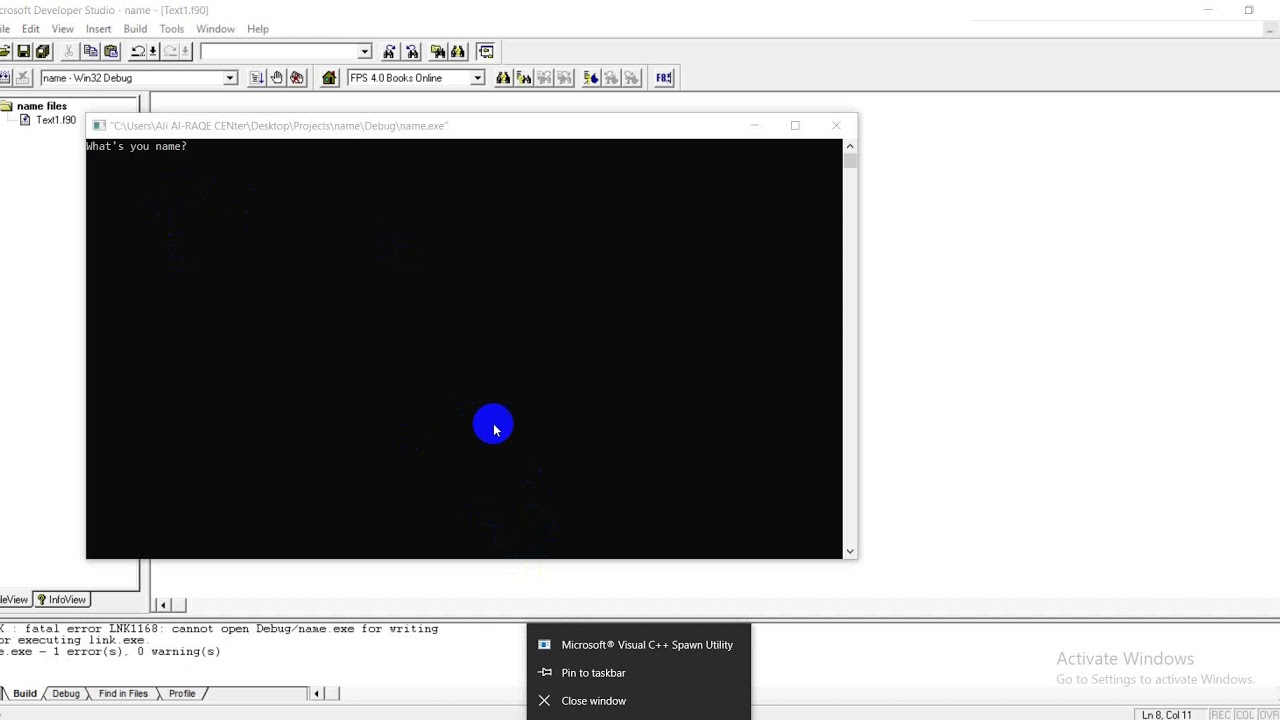Click the editor horizontal scroll left arrow
This screenshot has height=720, width=1280.
coord(163,604)
